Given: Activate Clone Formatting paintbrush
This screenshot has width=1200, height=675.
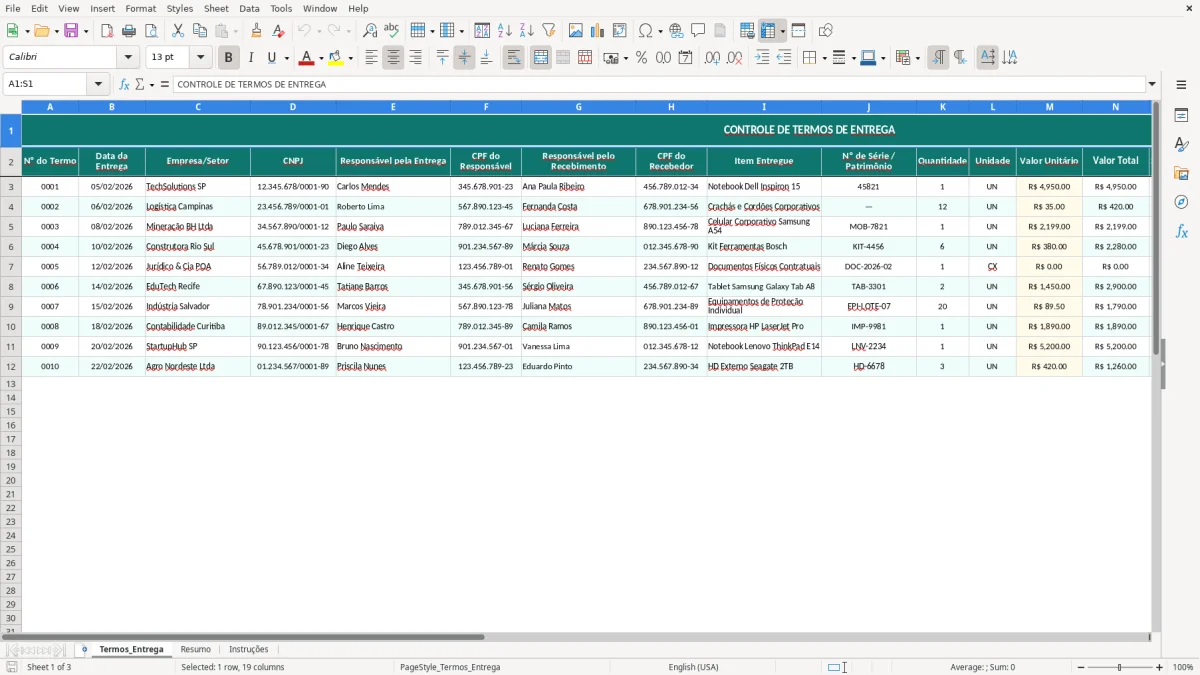Looking at the screenshot, I should pyautogui.click(x=256, y=31).
